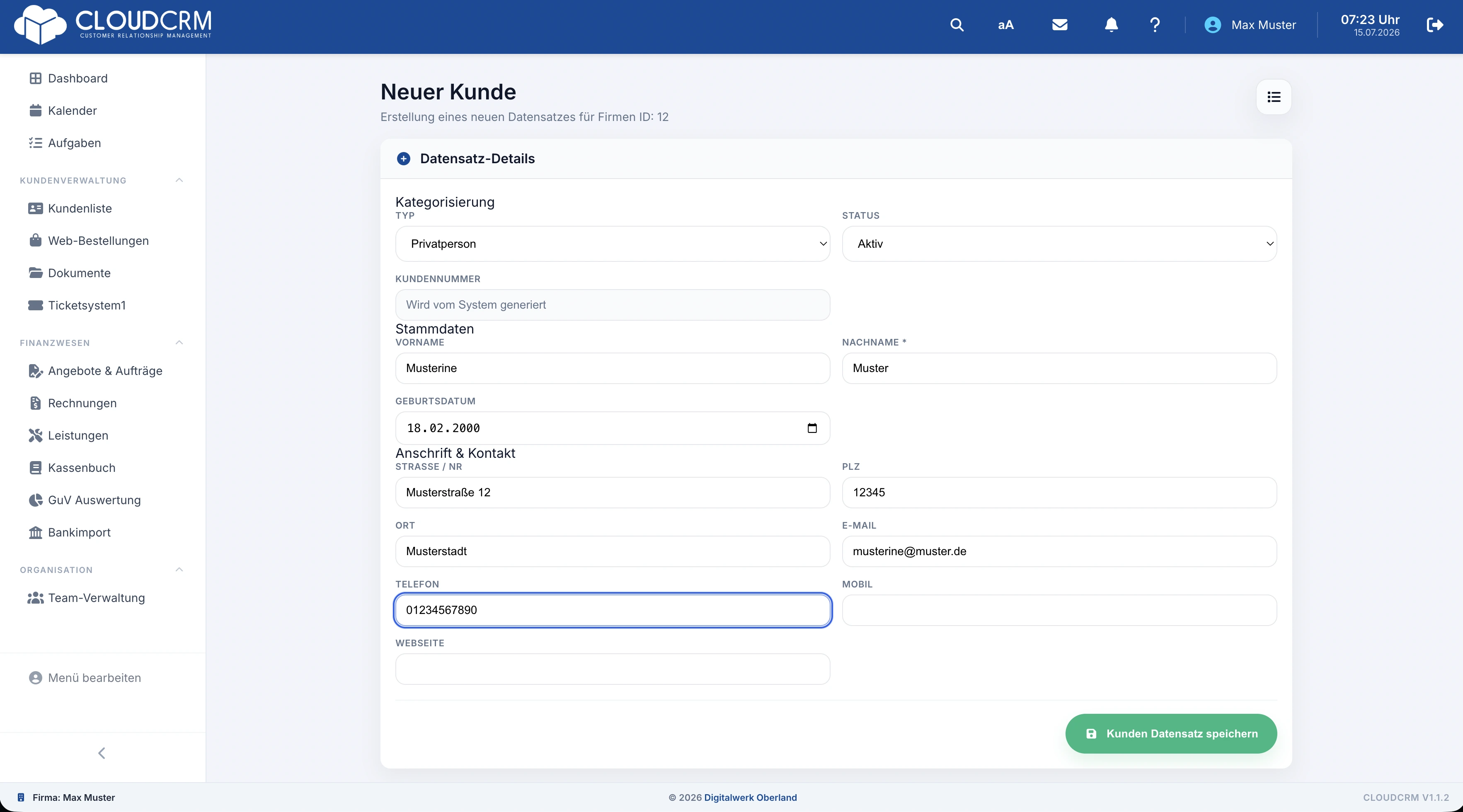Screen dimensions: 1463x812
Task: Click the Geburtsdatum value 18.02.2000
Action: click(x=443, y=428)
